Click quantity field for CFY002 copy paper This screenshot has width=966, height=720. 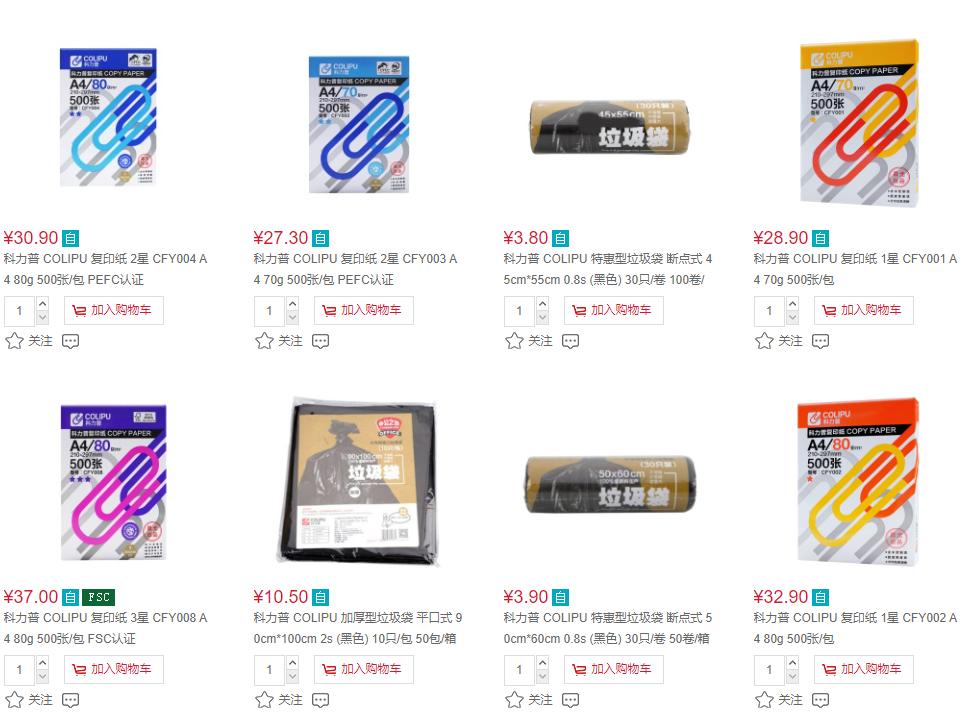tap(770, 669)
